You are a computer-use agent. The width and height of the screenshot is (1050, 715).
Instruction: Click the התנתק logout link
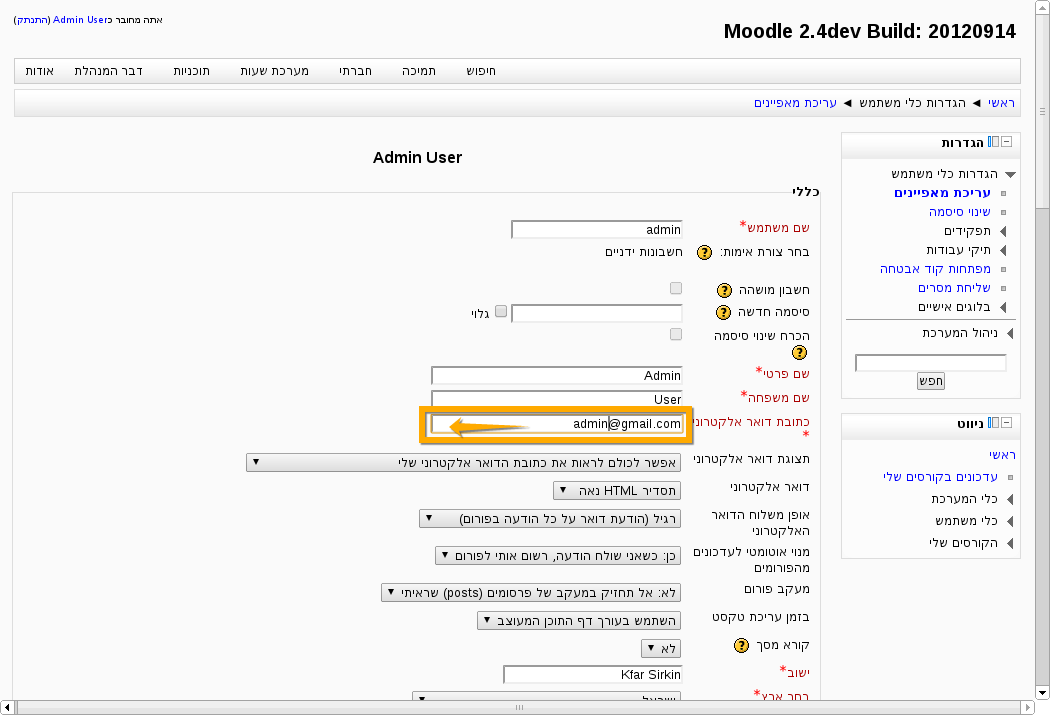pos(33,20)
